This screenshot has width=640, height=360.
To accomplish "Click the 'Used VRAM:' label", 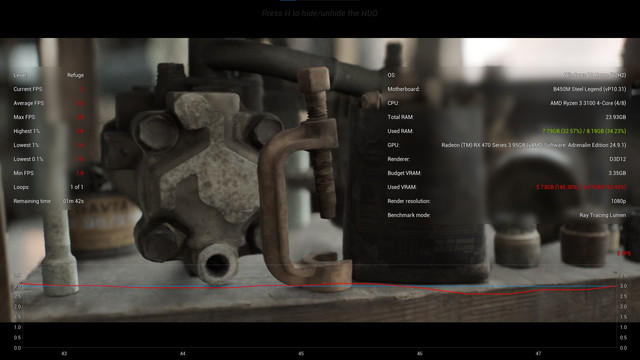I will tap(402, 187).
